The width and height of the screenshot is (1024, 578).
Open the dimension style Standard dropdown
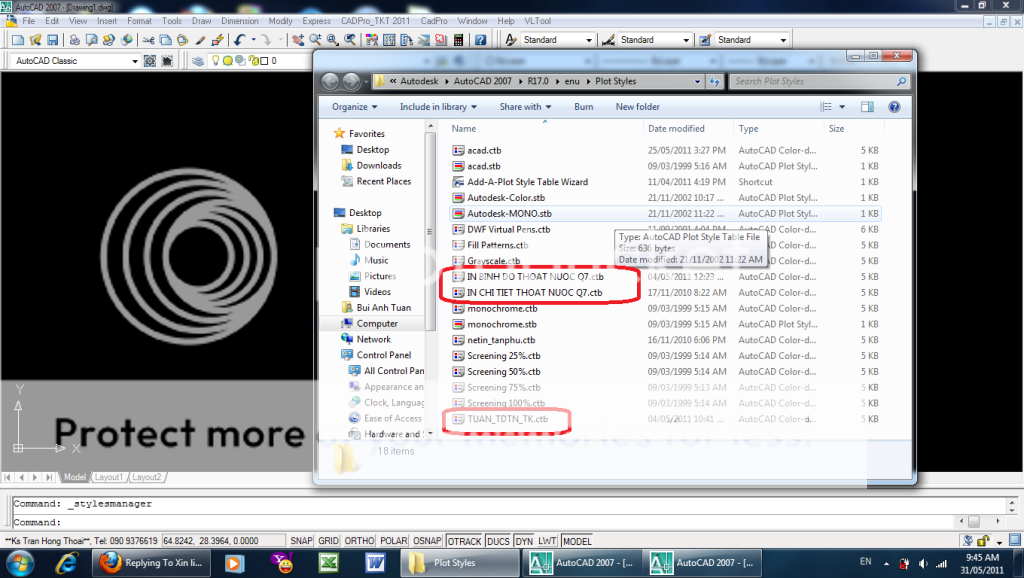[x=686, y=40]
